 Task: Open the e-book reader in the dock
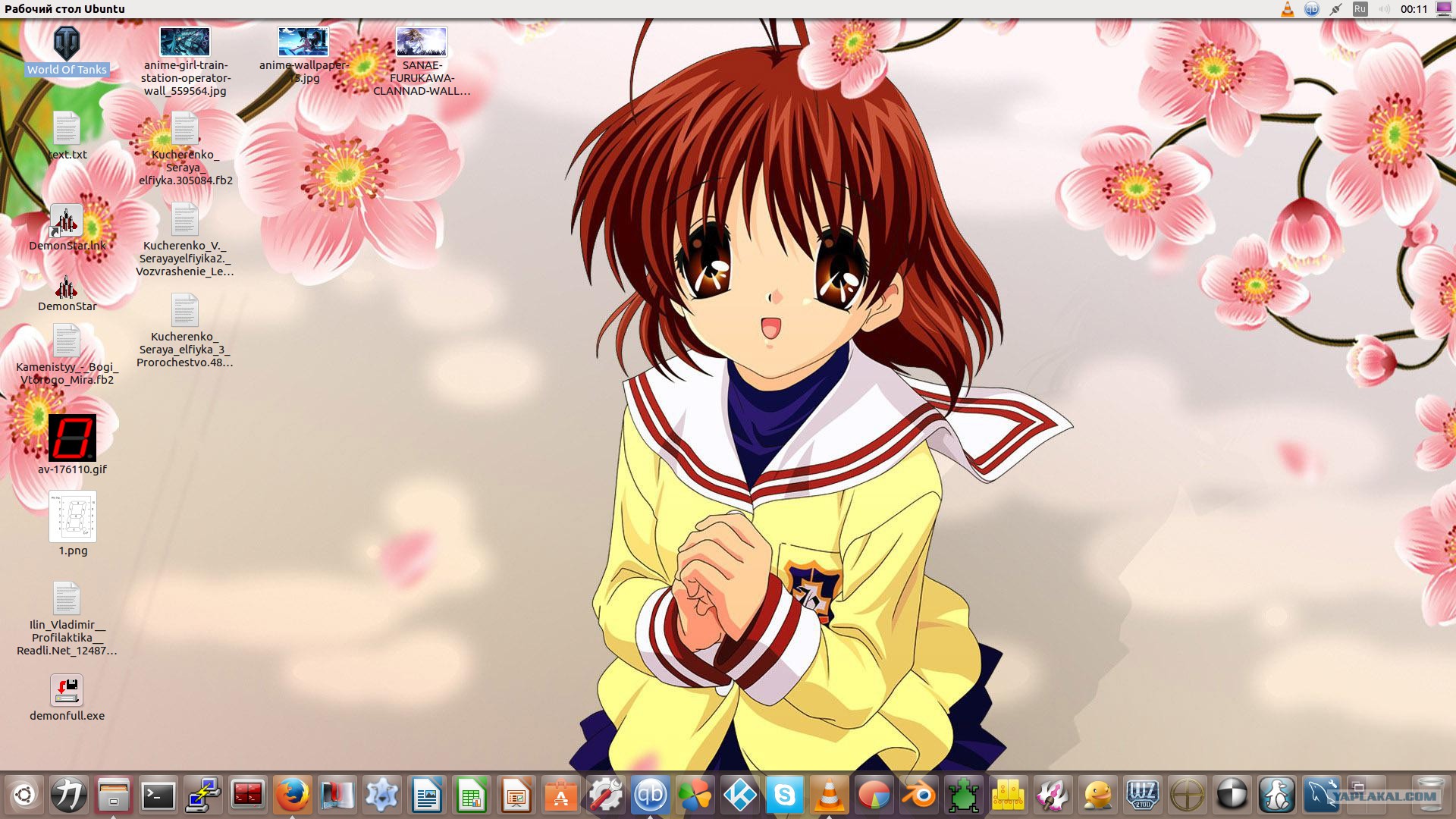pyautogui.click(x=337, y=795)
